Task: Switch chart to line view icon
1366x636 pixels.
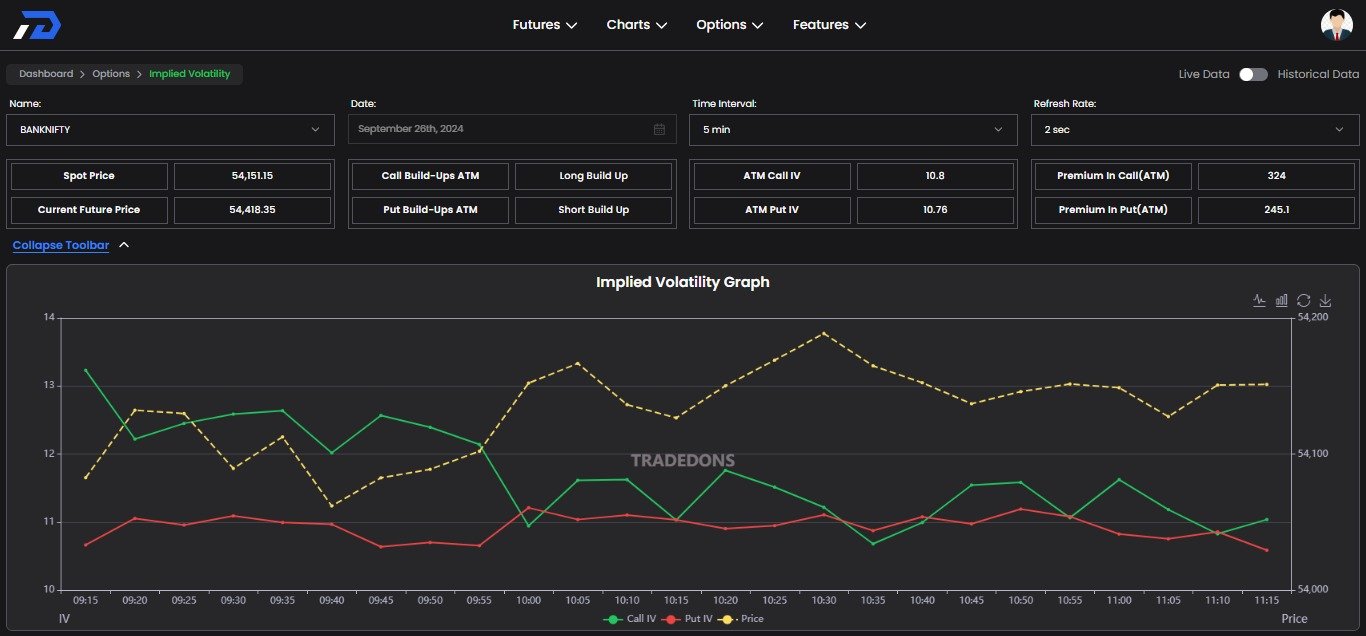Action: (x=1259, y=300)
